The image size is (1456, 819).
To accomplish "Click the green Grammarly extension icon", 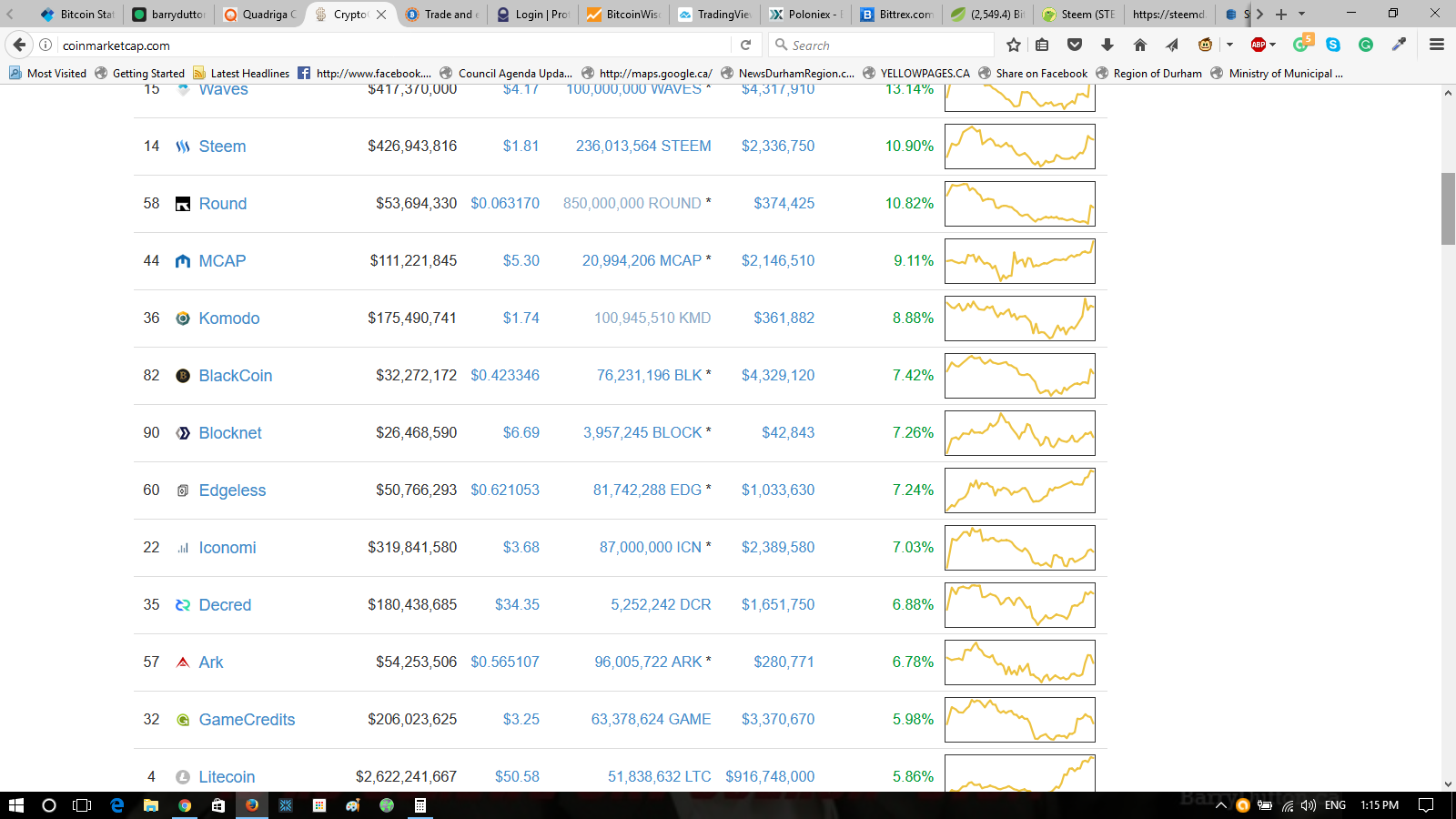I will click(x=1366, y=45).
